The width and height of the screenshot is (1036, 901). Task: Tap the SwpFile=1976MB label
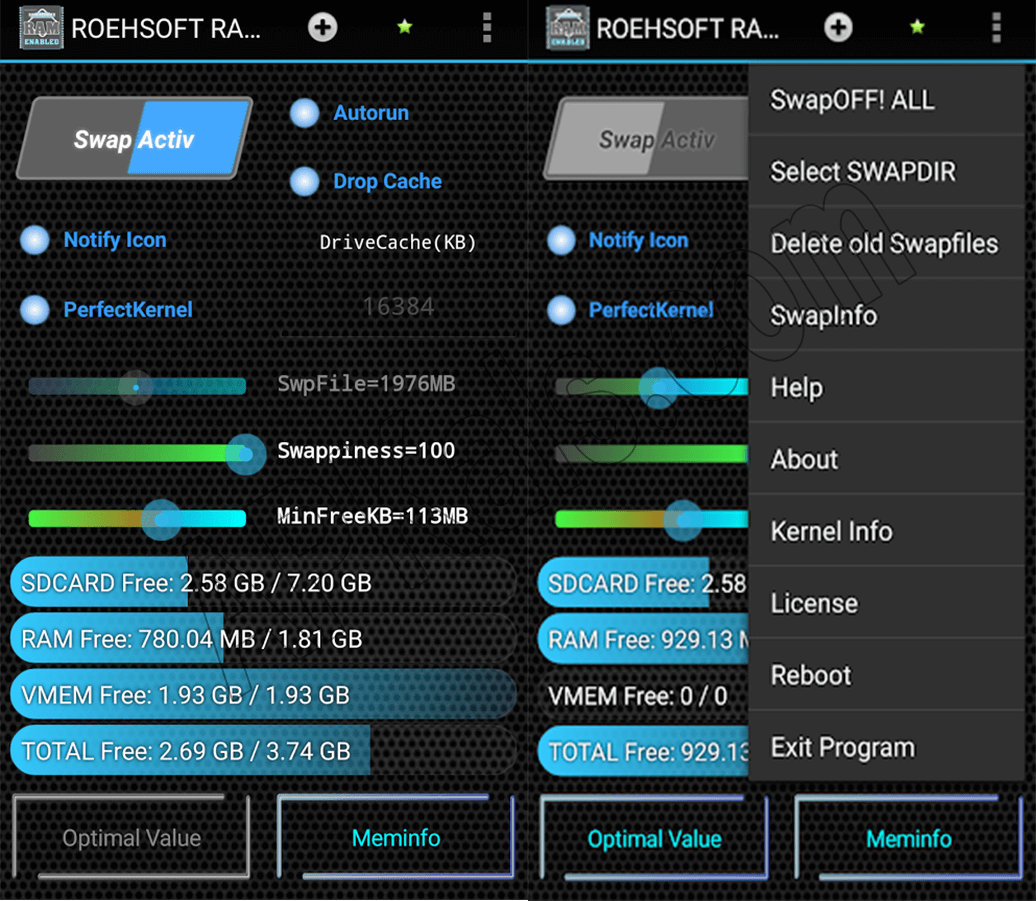(x=366, y=384)
